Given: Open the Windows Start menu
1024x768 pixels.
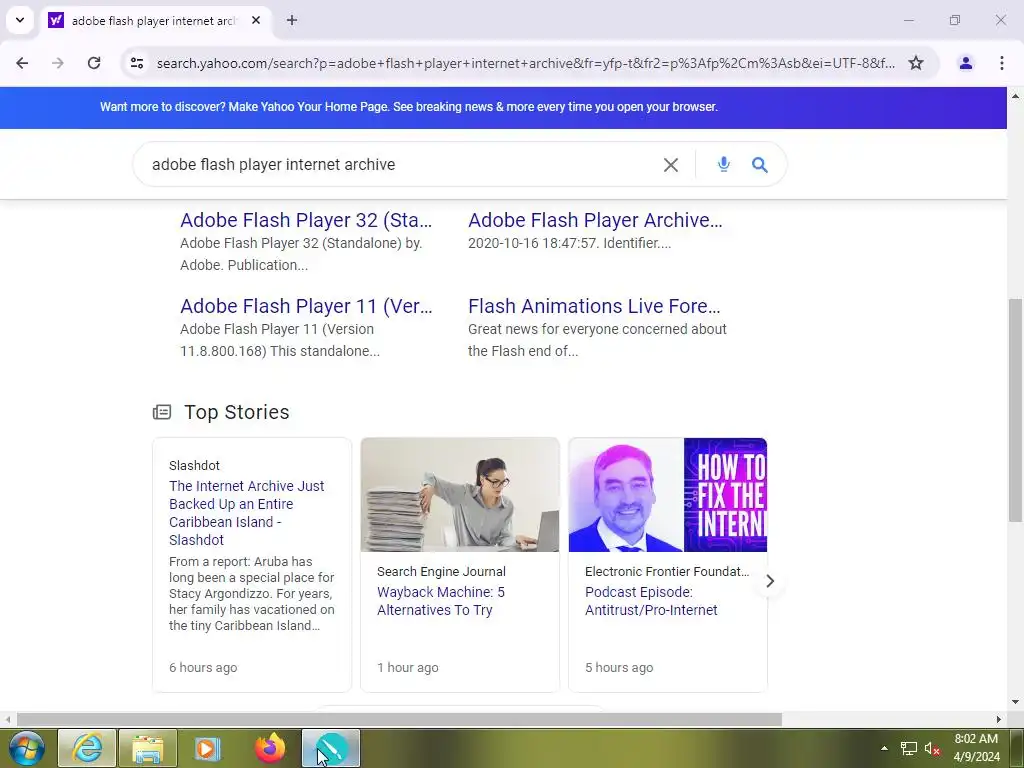Looking at the screenshot, I should point(26,748).
